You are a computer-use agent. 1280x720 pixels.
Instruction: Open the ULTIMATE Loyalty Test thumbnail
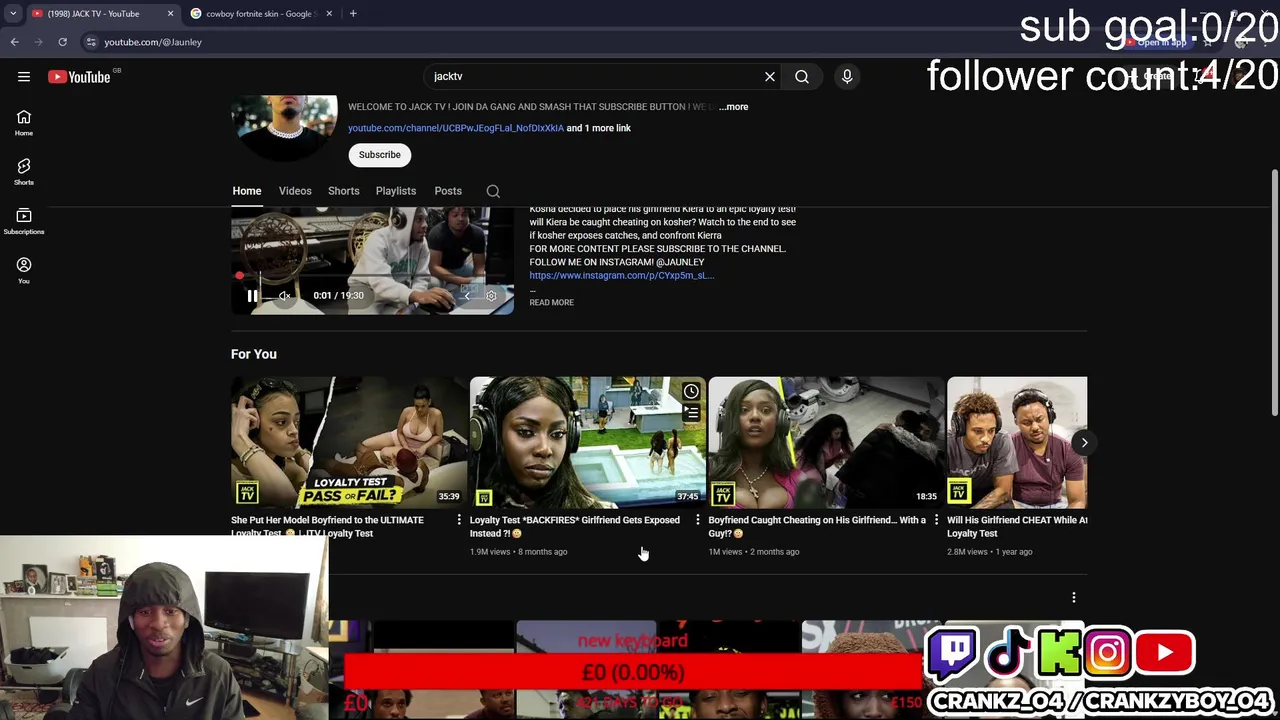(349, 442)
